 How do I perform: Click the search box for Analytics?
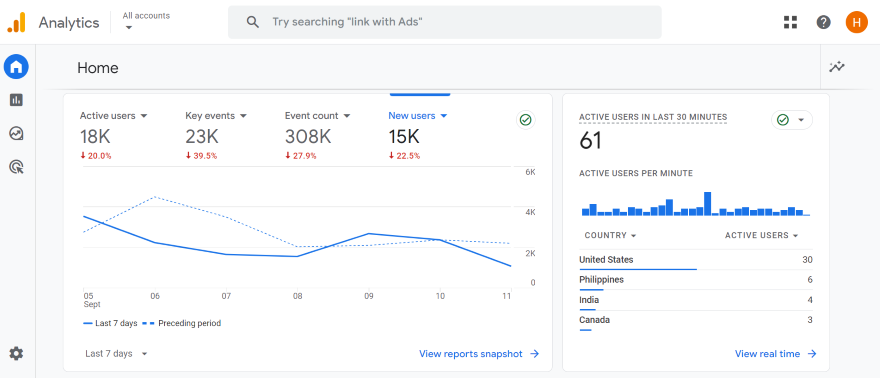point(444,22)
